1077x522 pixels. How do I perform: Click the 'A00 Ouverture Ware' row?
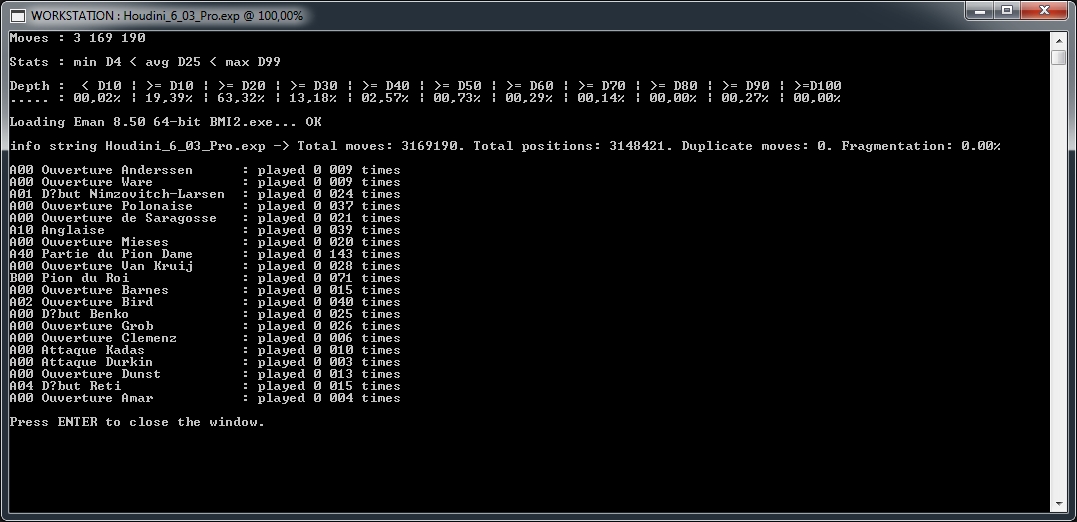coord(205,182)
